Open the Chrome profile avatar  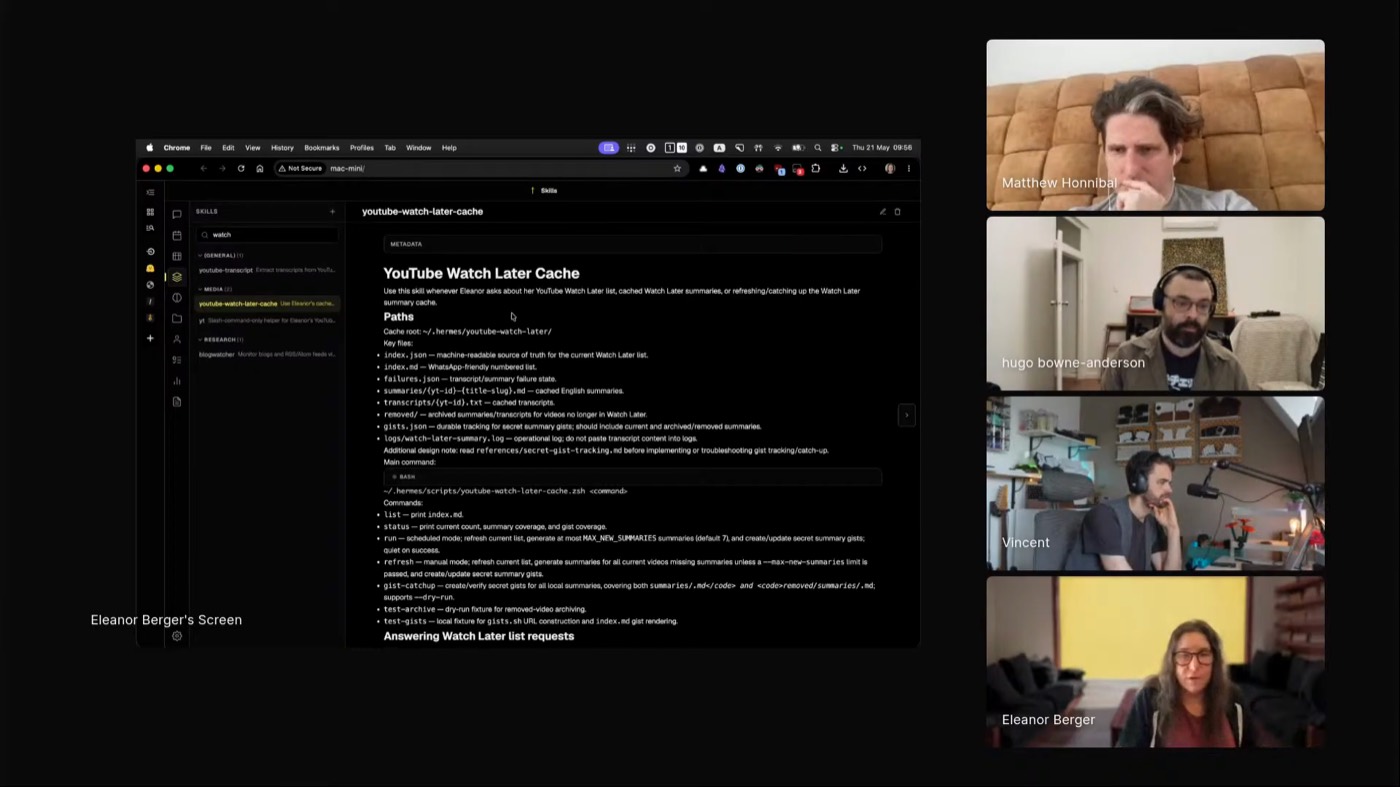[x=889, y=168]
